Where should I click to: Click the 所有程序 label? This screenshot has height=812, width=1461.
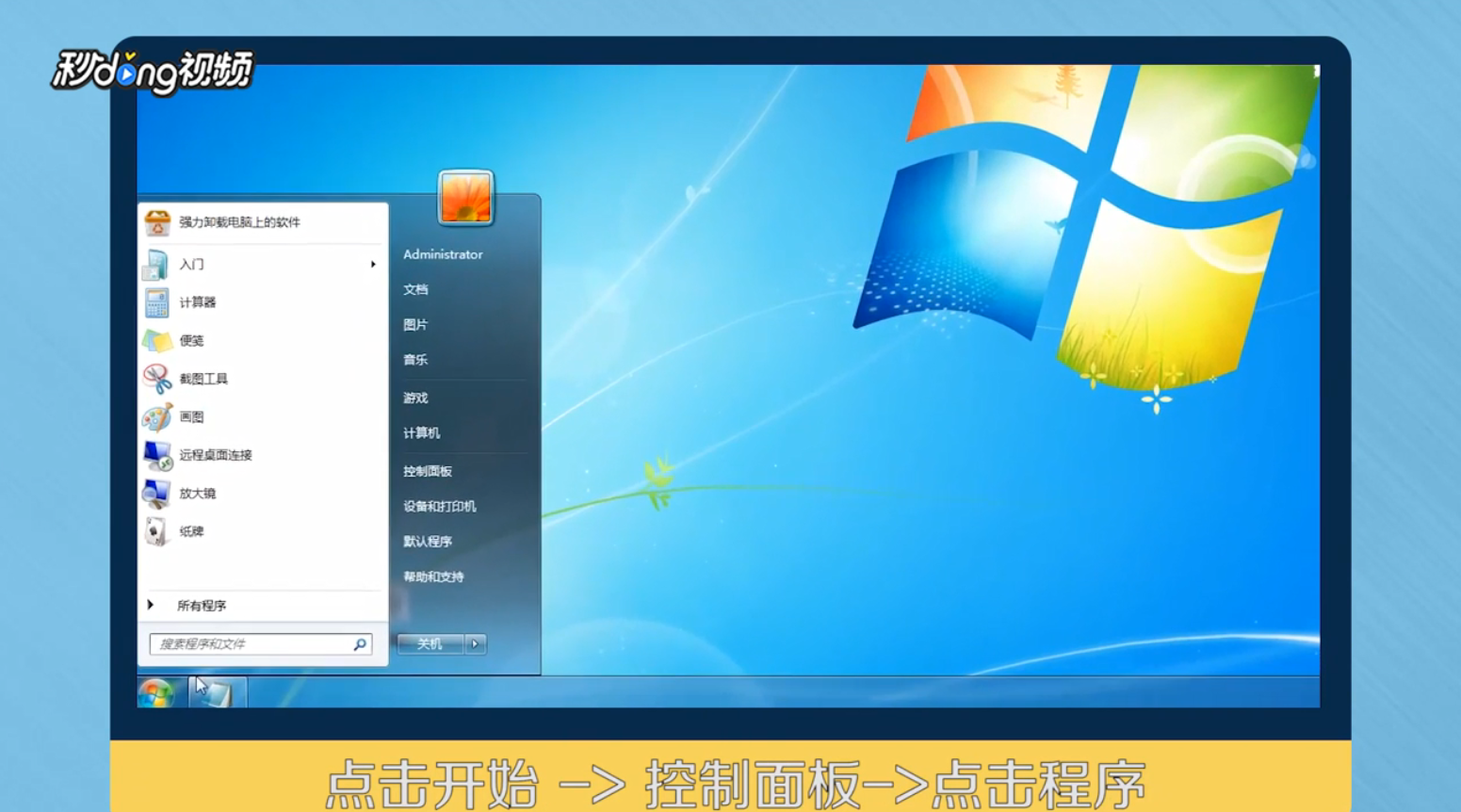pos(202,606)
